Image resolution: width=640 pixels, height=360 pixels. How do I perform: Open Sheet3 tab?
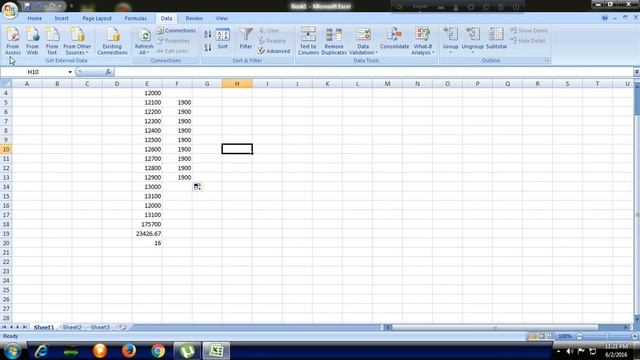100,327
